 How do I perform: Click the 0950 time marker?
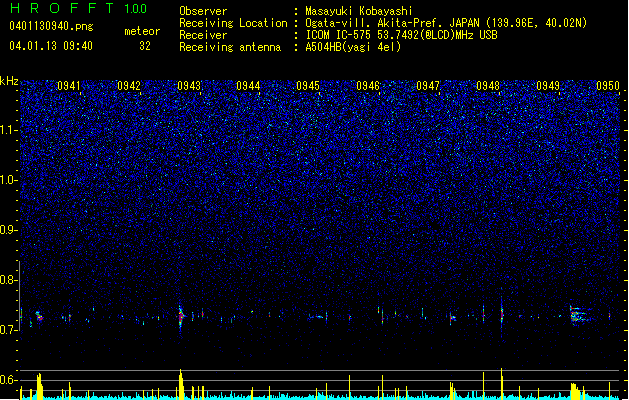click(x=608, y=86)
